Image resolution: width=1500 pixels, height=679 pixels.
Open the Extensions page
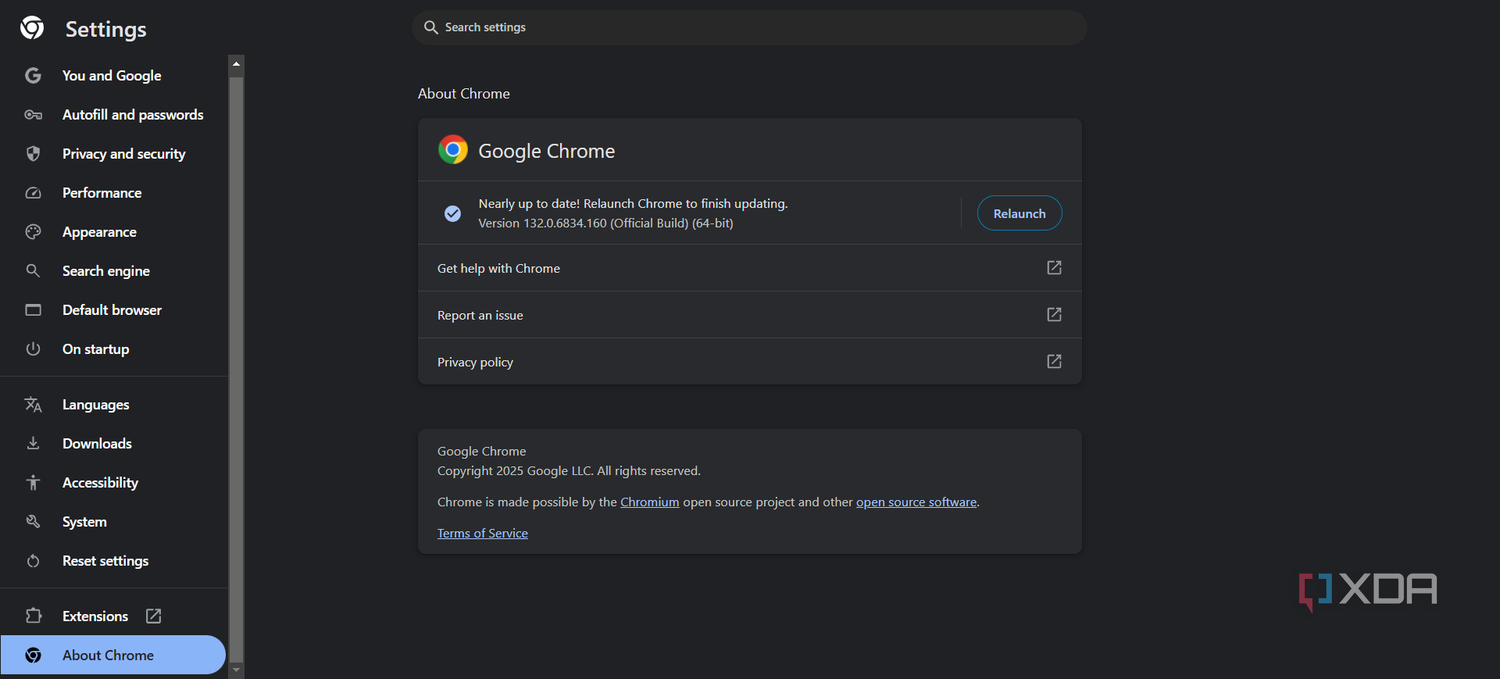tap(114, 616)
